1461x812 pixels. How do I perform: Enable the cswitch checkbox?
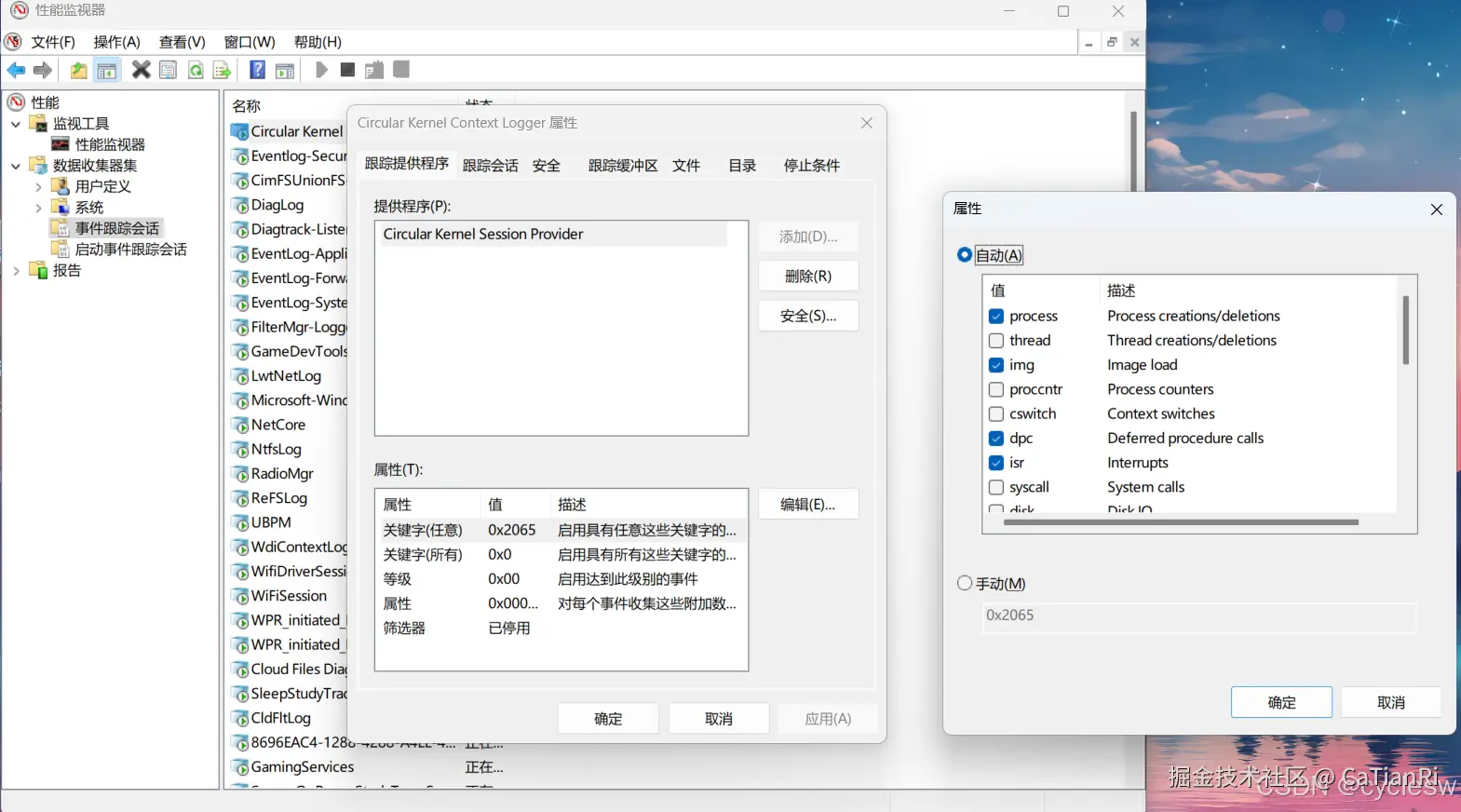pyautogui.click(x=996, y=414)
